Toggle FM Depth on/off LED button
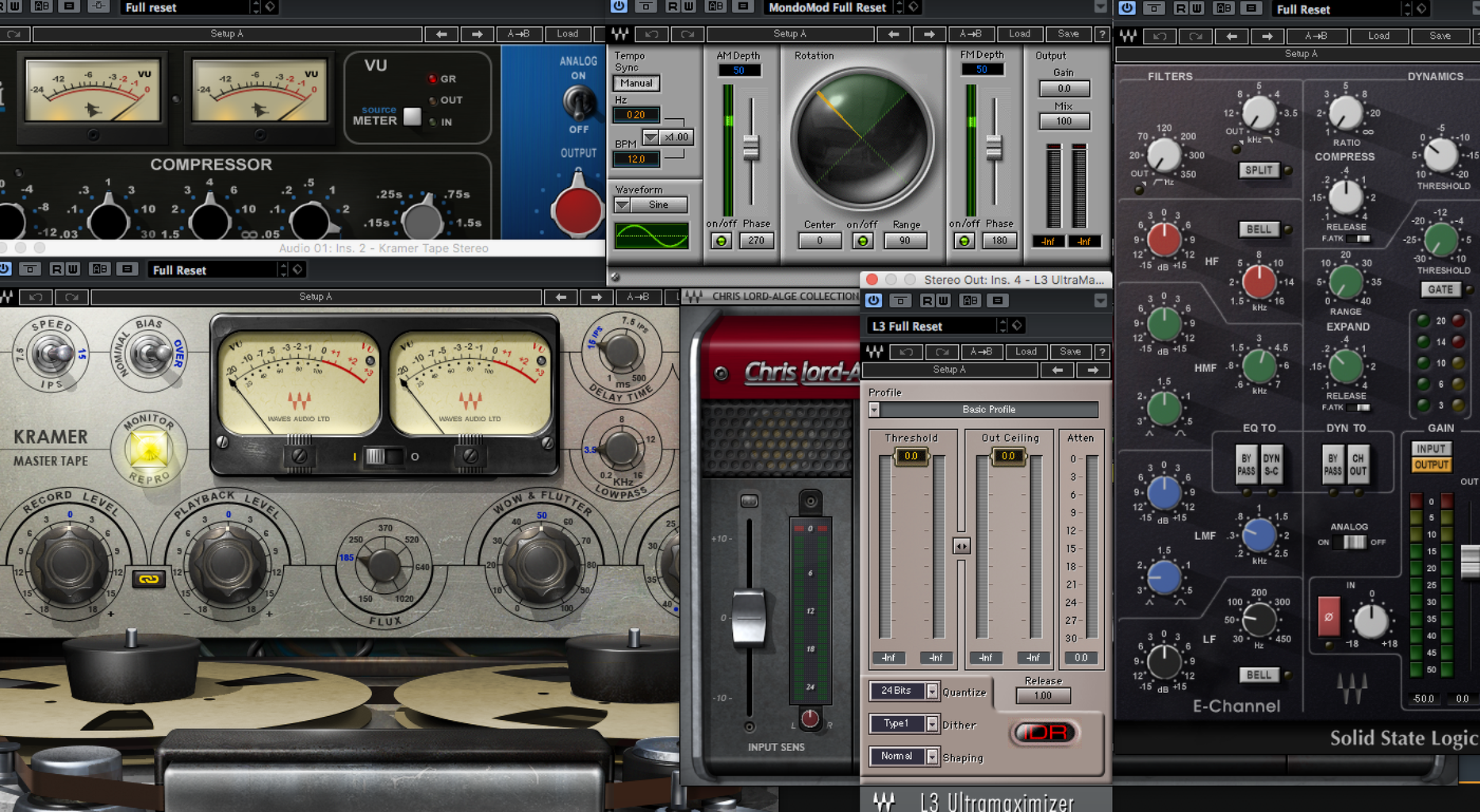 click(964, 241)
